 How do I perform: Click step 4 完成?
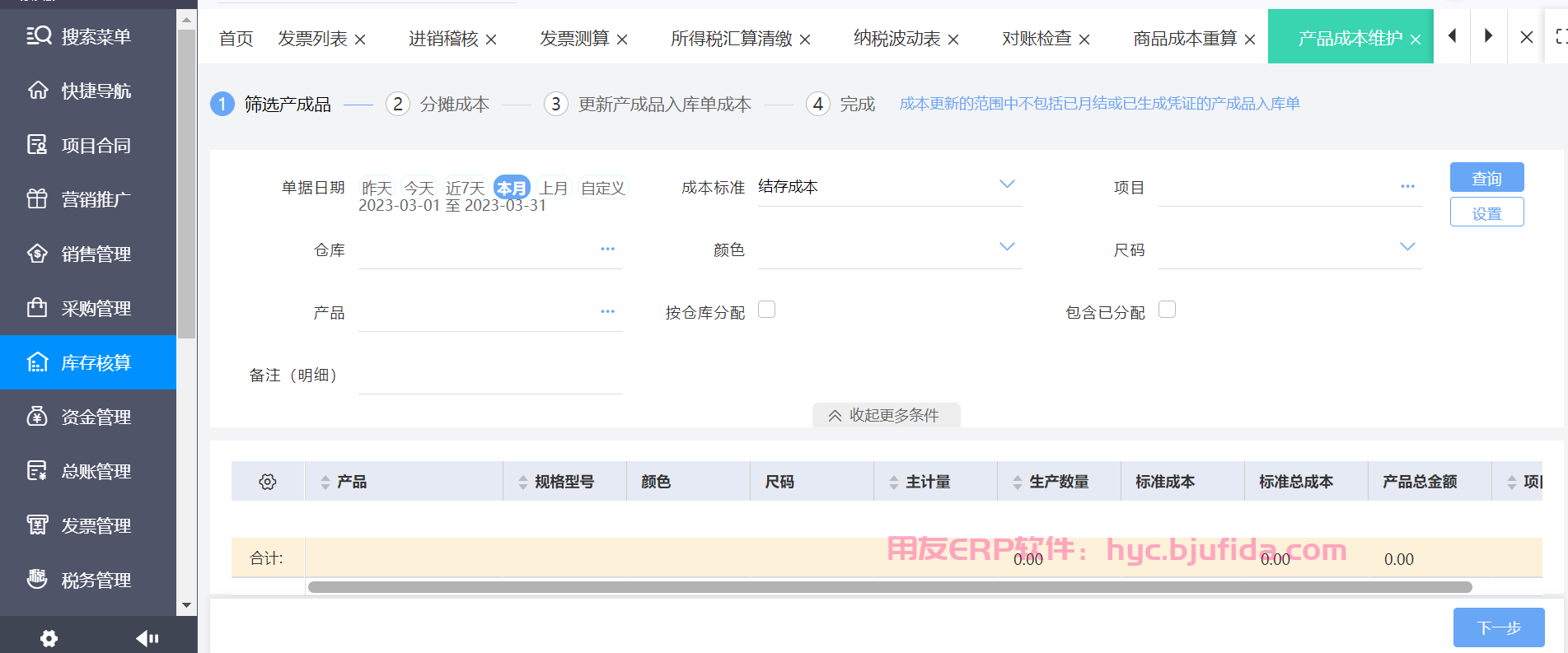[840, 104]
